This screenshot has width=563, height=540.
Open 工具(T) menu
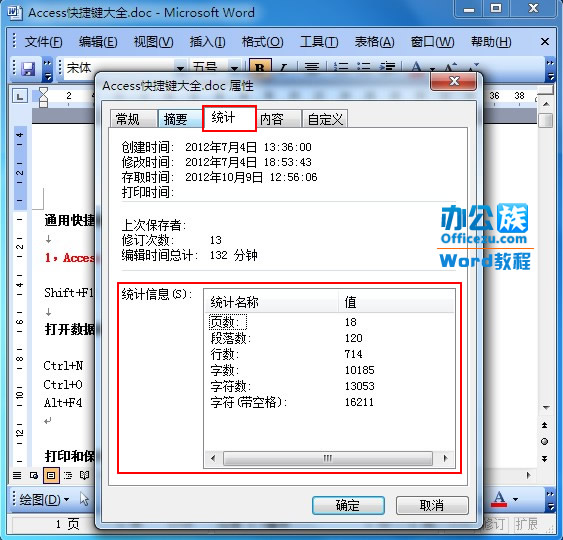(319, 42)
